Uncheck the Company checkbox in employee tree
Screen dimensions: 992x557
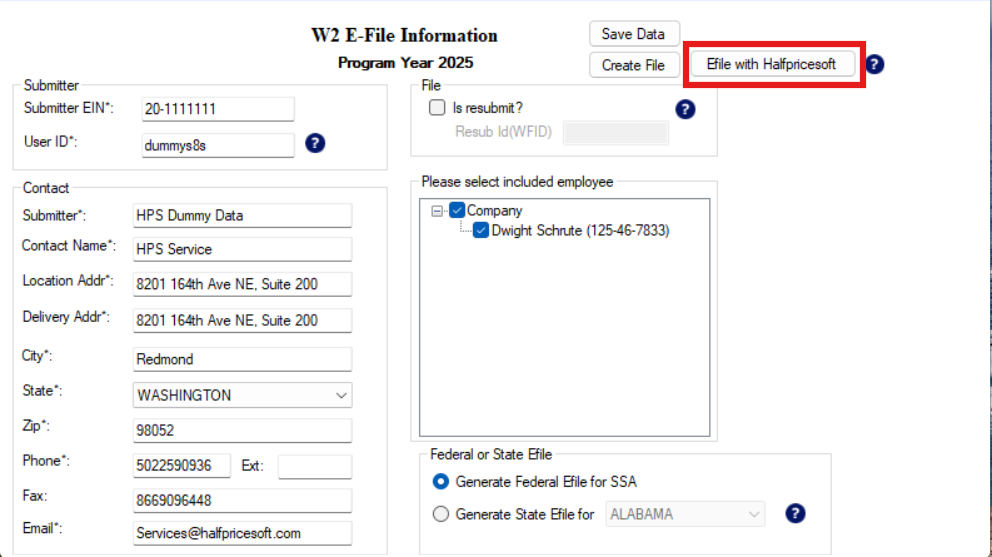[457, 211]
